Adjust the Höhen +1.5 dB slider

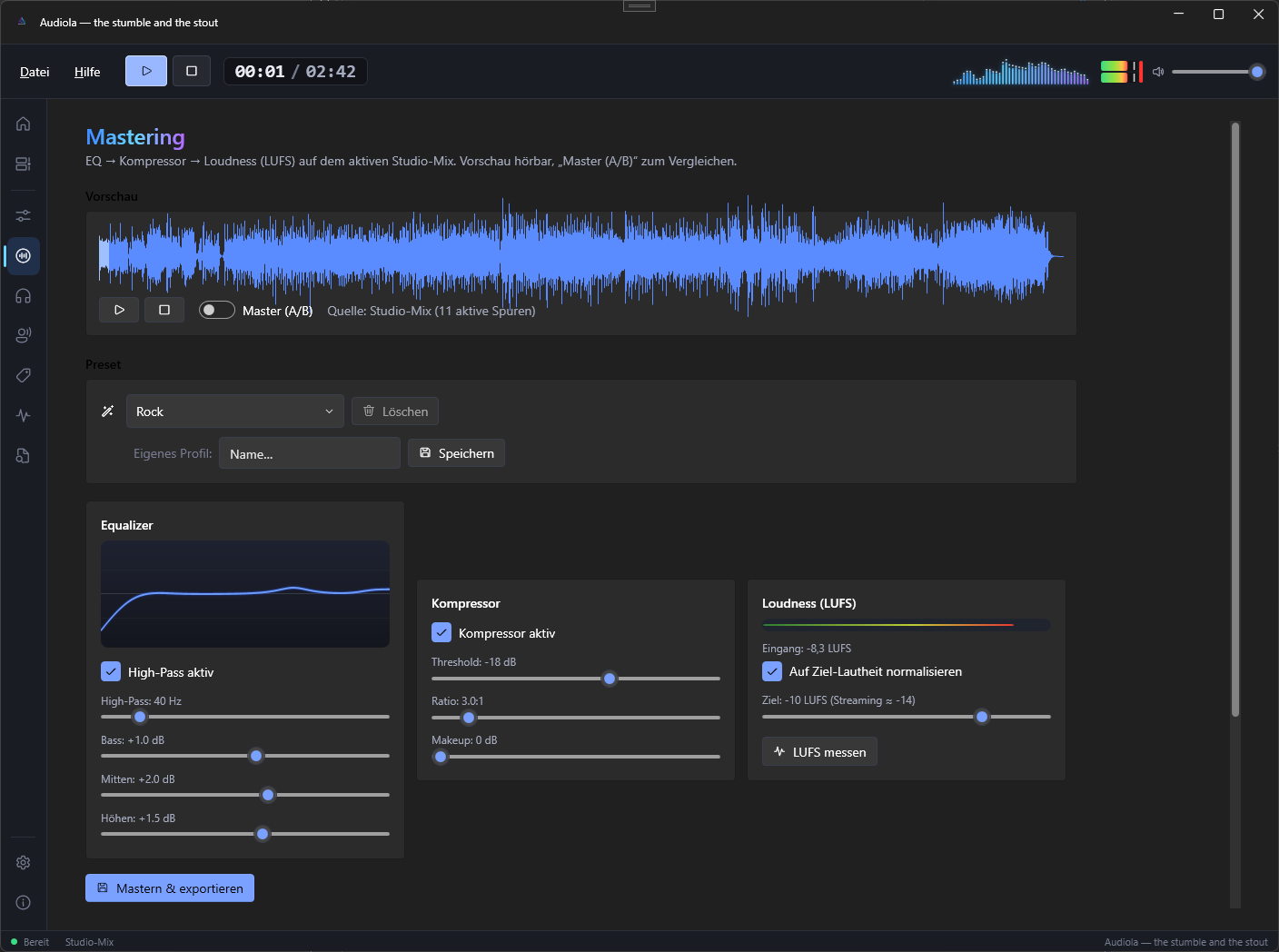pos(245,834)
